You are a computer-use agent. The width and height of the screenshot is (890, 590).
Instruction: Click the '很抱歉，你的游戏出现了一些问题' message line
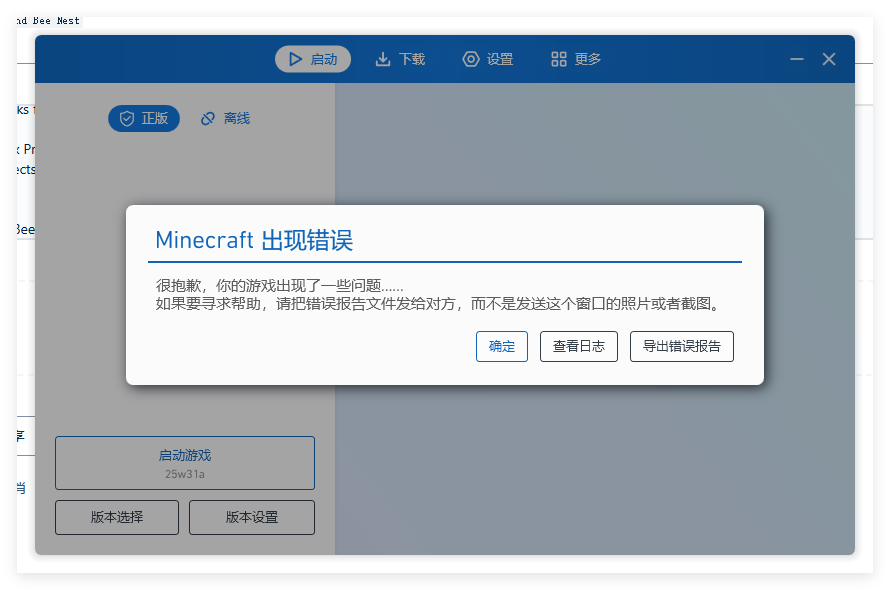point(279,286)
